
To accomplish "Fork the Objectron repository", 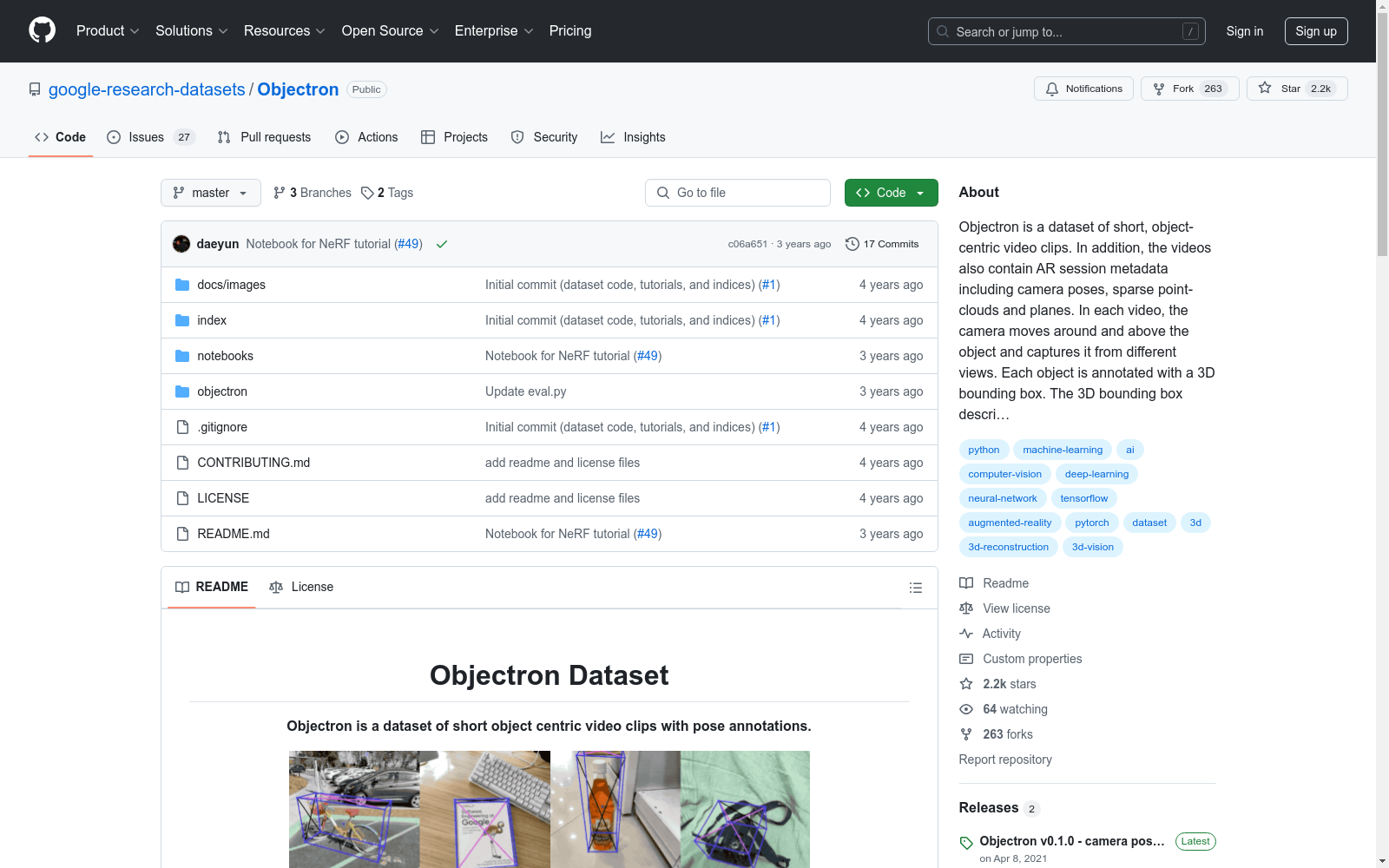I will point(1189,89).
